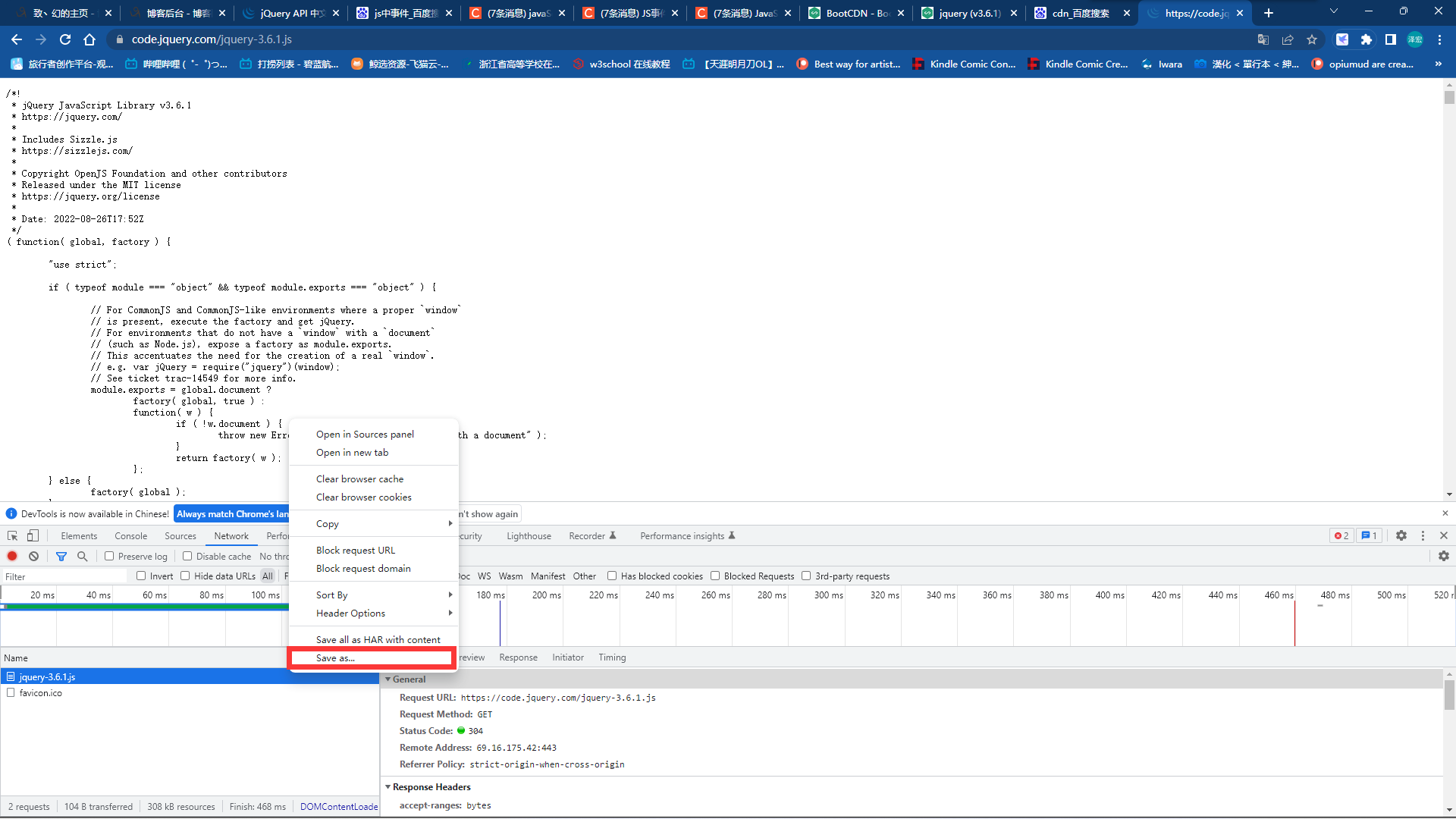Expand the Copy submenu
Viewport: 1456px width, 819px height.
tap(374, 523)
